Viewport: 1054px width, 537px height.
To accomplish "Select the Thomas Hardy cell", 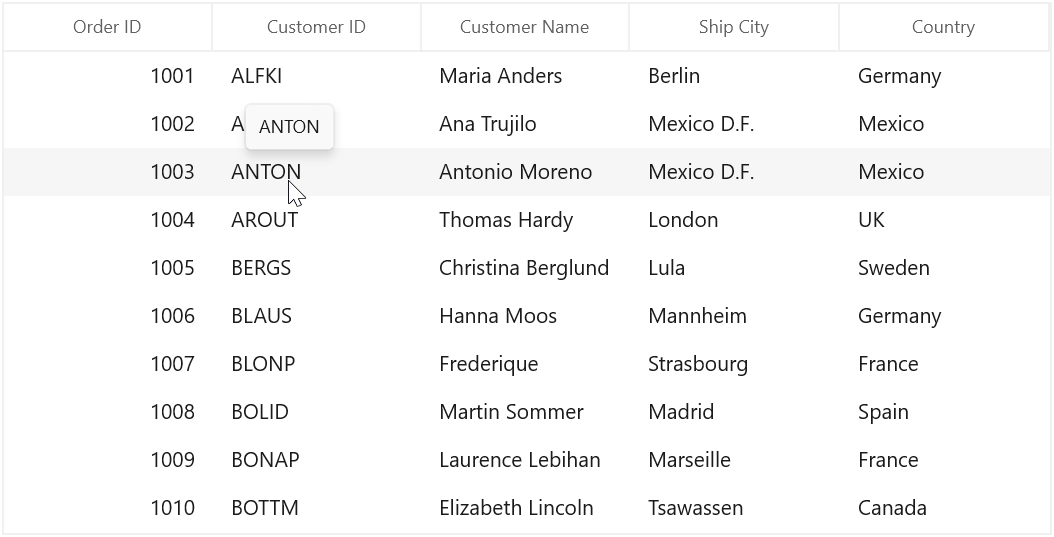I will 525,220.
